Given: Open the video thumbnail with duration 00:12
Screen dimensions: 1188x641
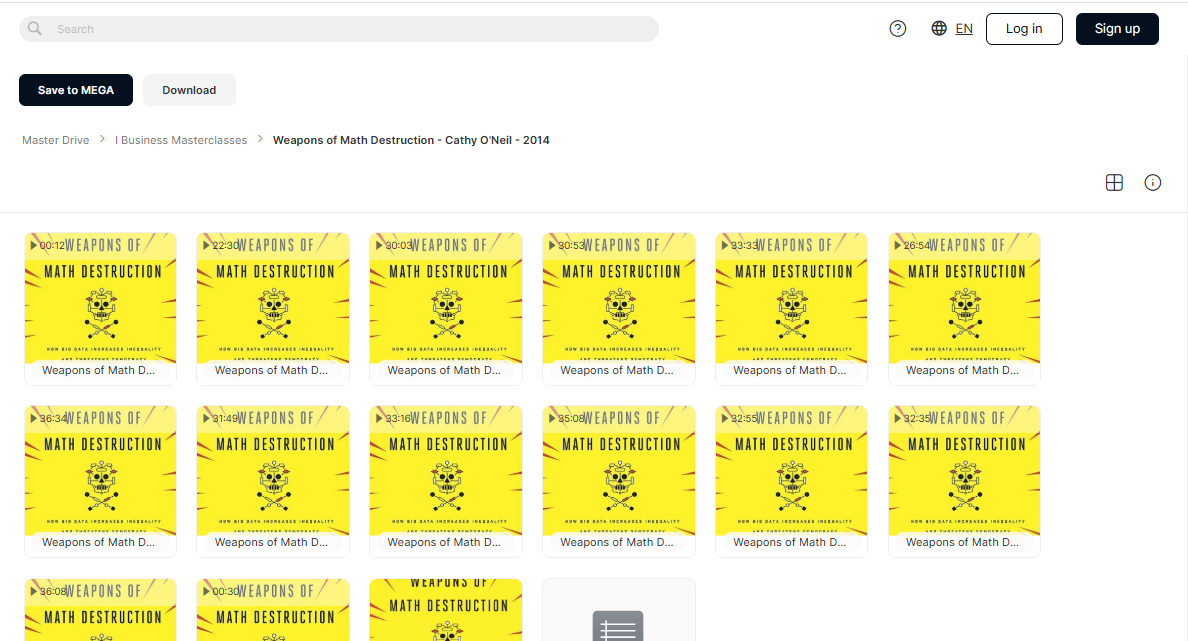Looking at the screenshot, I should pyautogui.click(x=101, y=309).
